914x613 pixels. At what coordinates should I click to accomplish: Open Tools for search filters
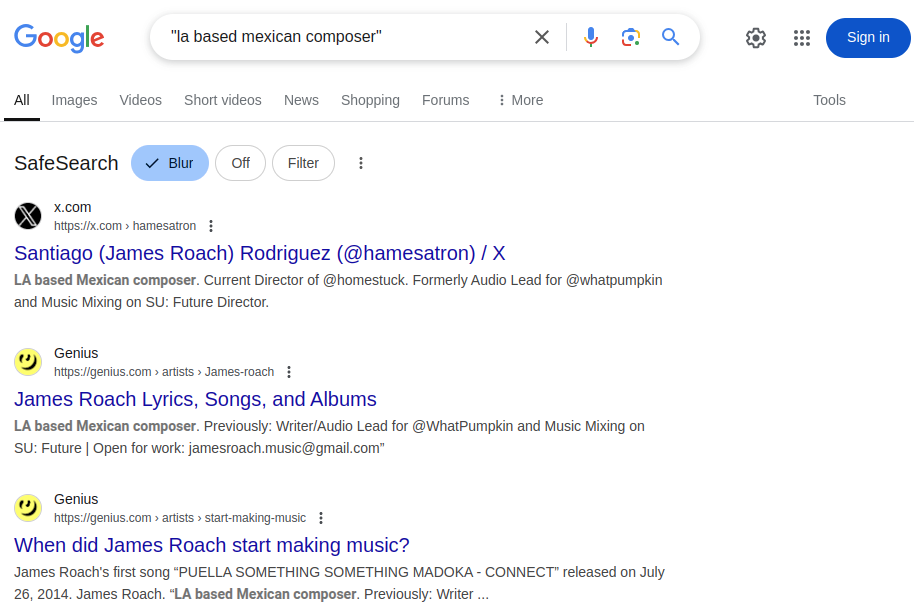click(829, 100)
